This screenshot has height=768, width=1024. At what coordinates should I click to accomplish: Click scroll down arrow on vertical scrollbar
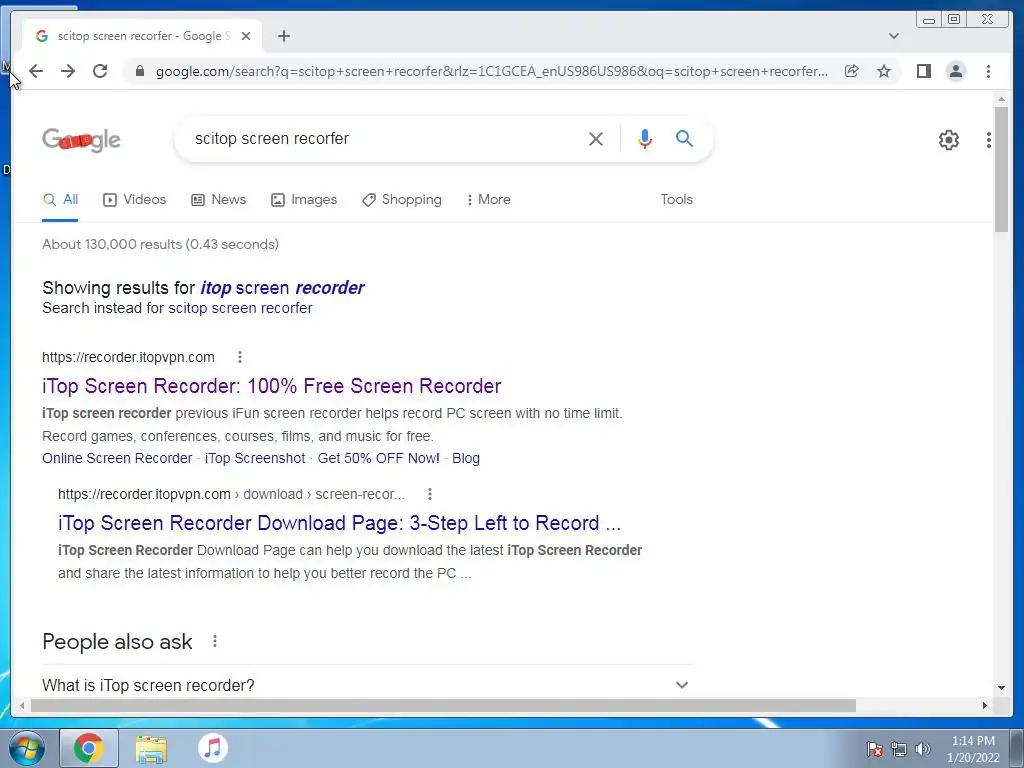[x=1001, y=688]
